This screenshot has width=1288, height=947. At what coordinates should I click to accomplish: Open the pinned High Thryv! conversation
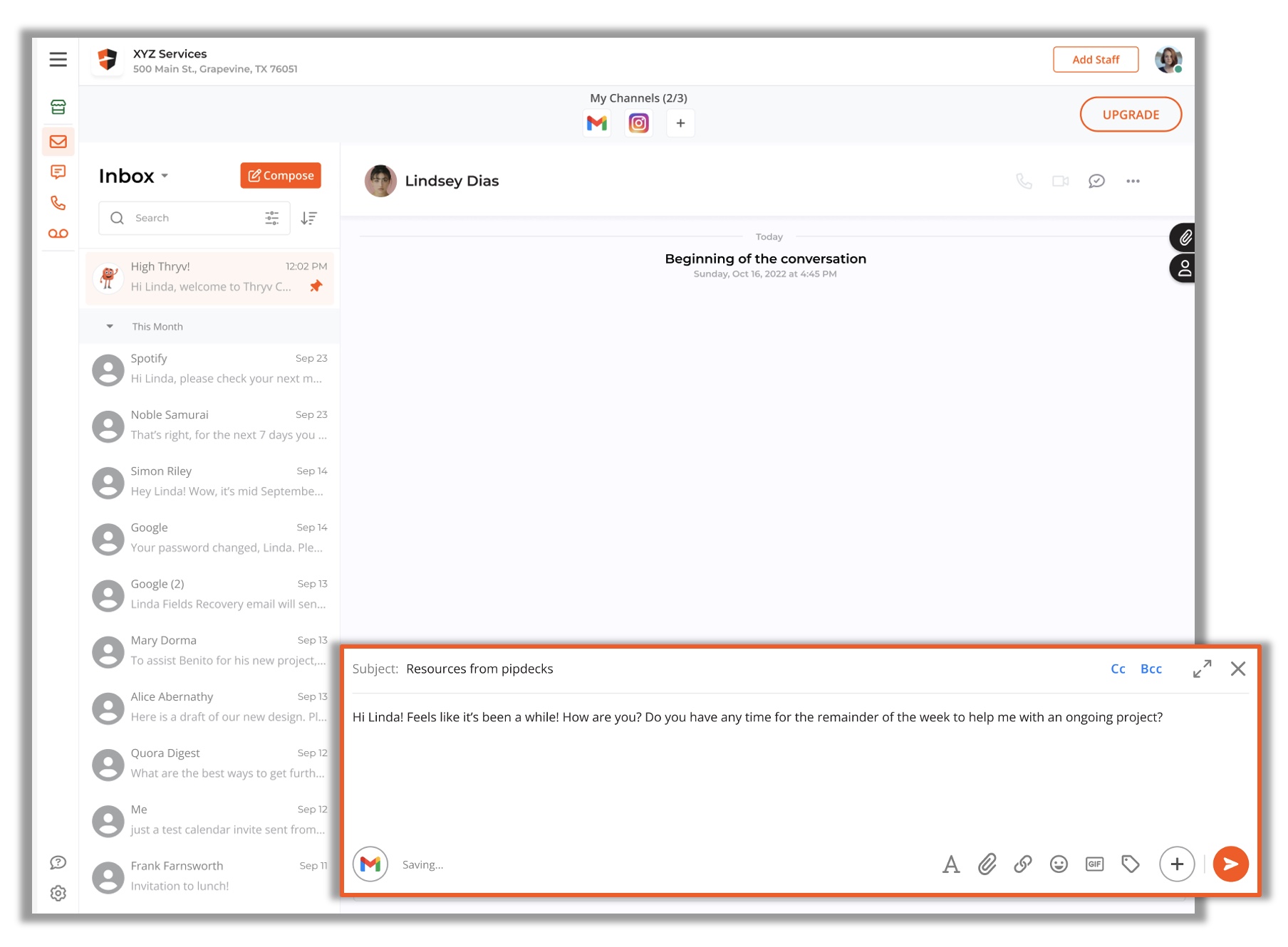[209, 277]
